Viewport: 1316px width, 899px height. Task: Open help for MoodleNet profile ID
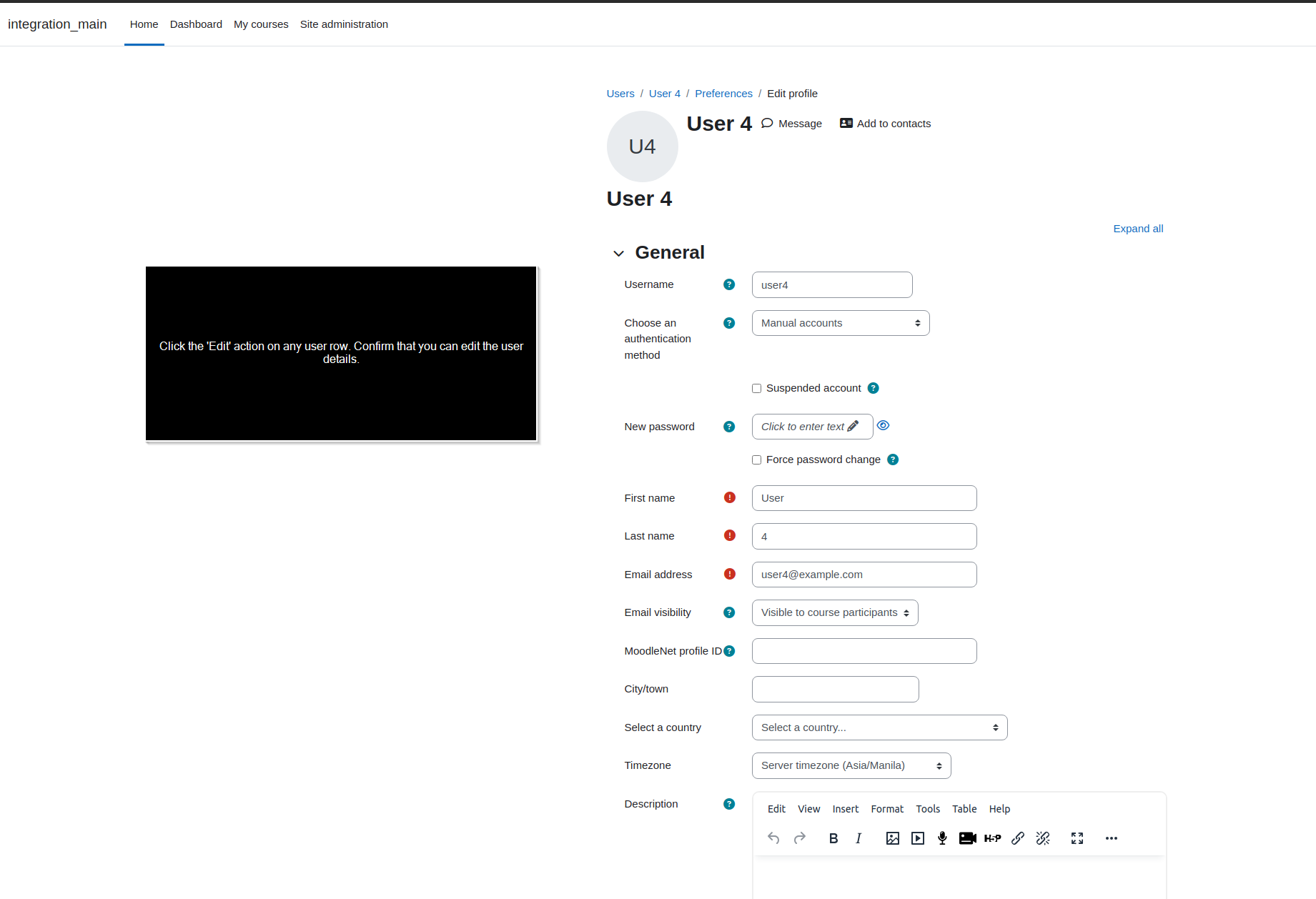729,651
